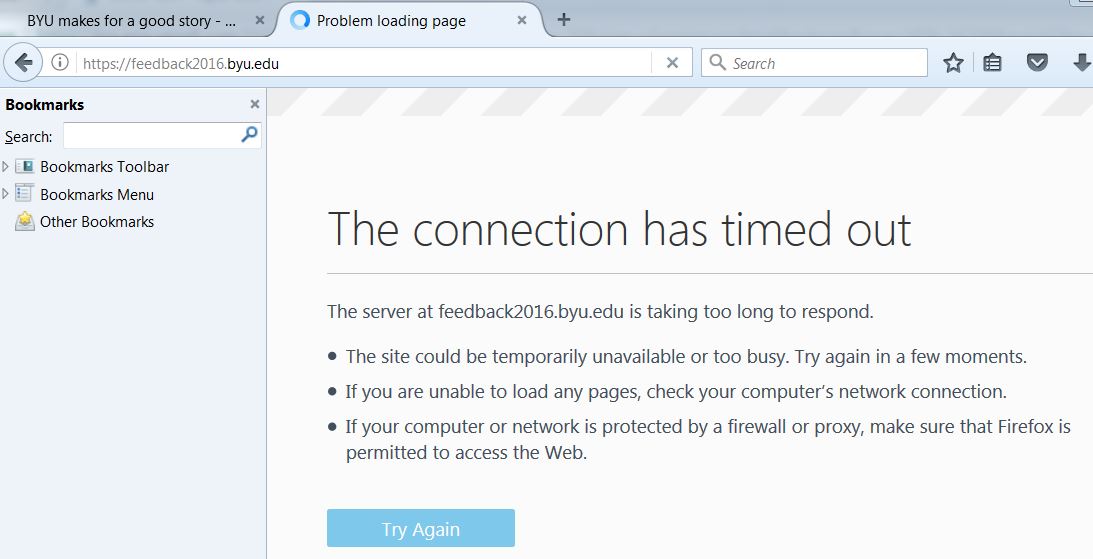
Task: Bookmark this page with star icon
Action: pyautogui.click(x=953, y=63)
